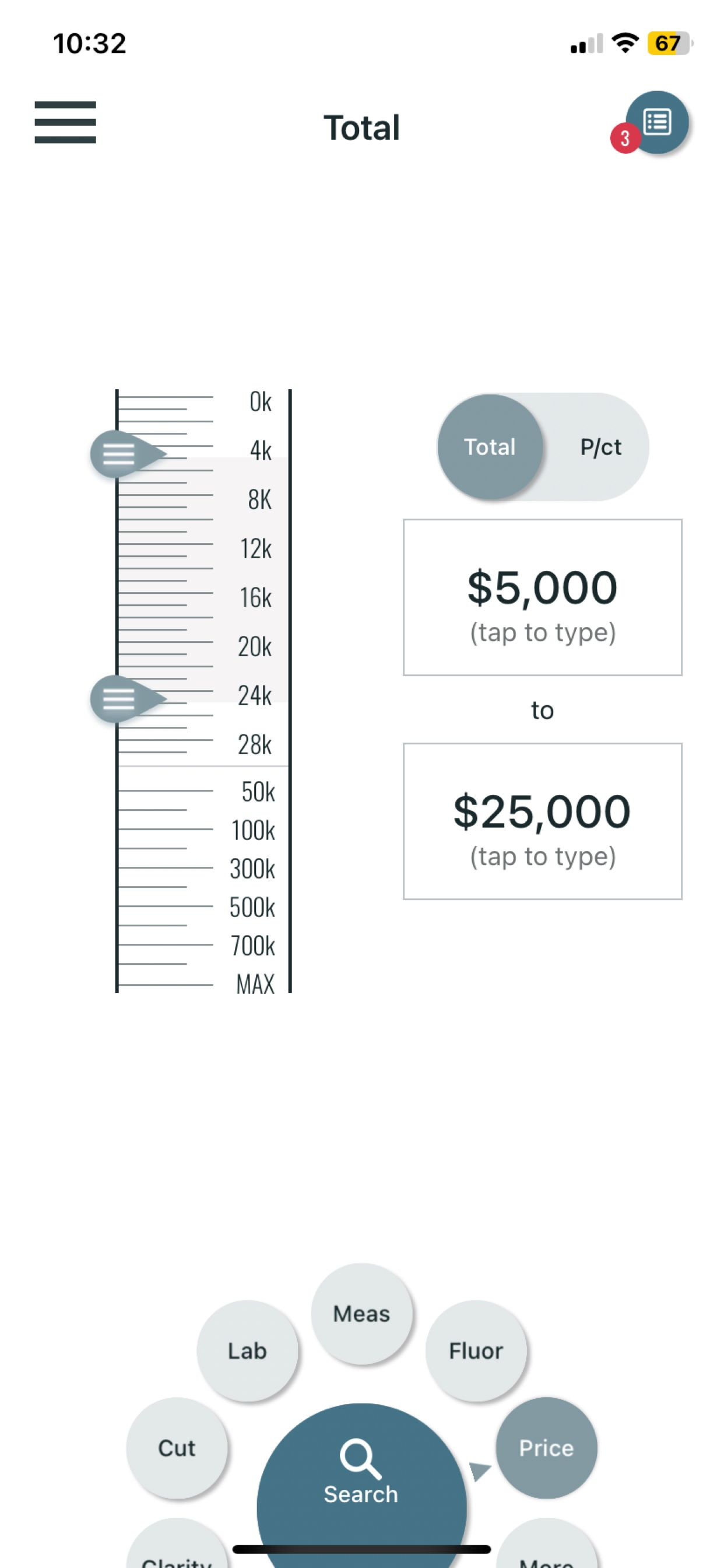Open the Fluor filter bubble
The image size is (724, 1568).
tap(476, 1350)
